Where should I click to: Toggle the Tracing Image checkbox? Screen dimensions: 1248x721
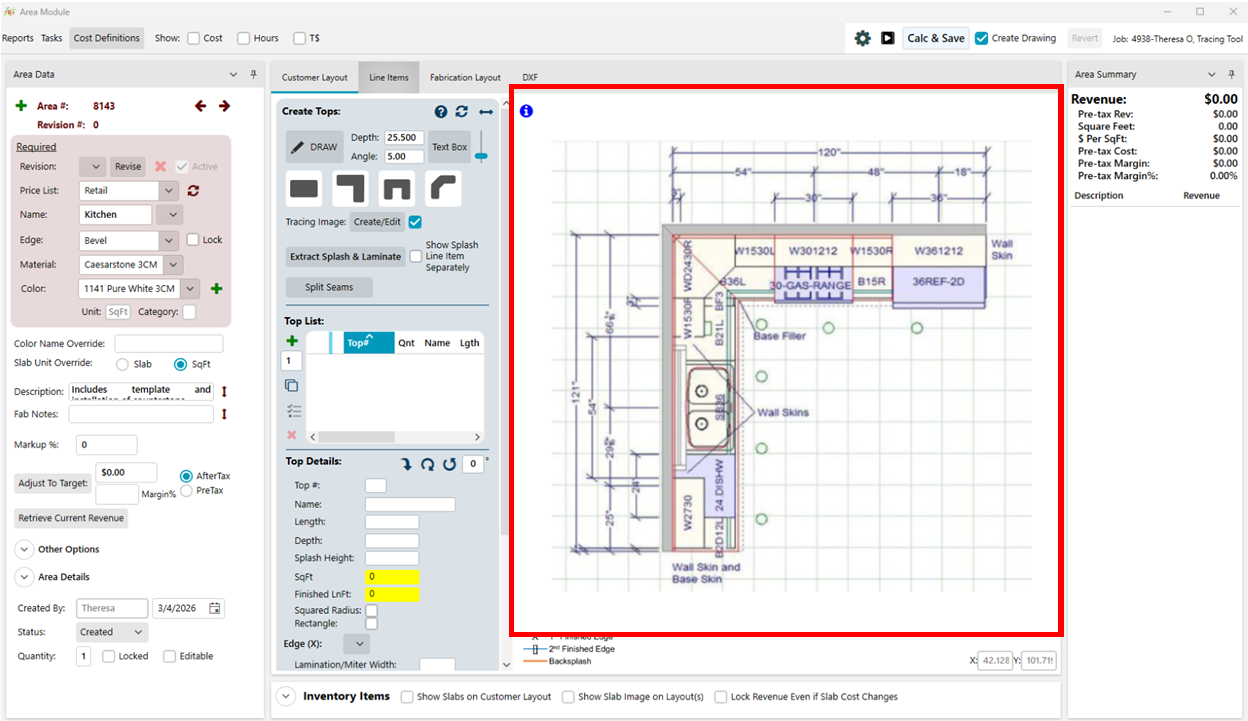(416, 222)
